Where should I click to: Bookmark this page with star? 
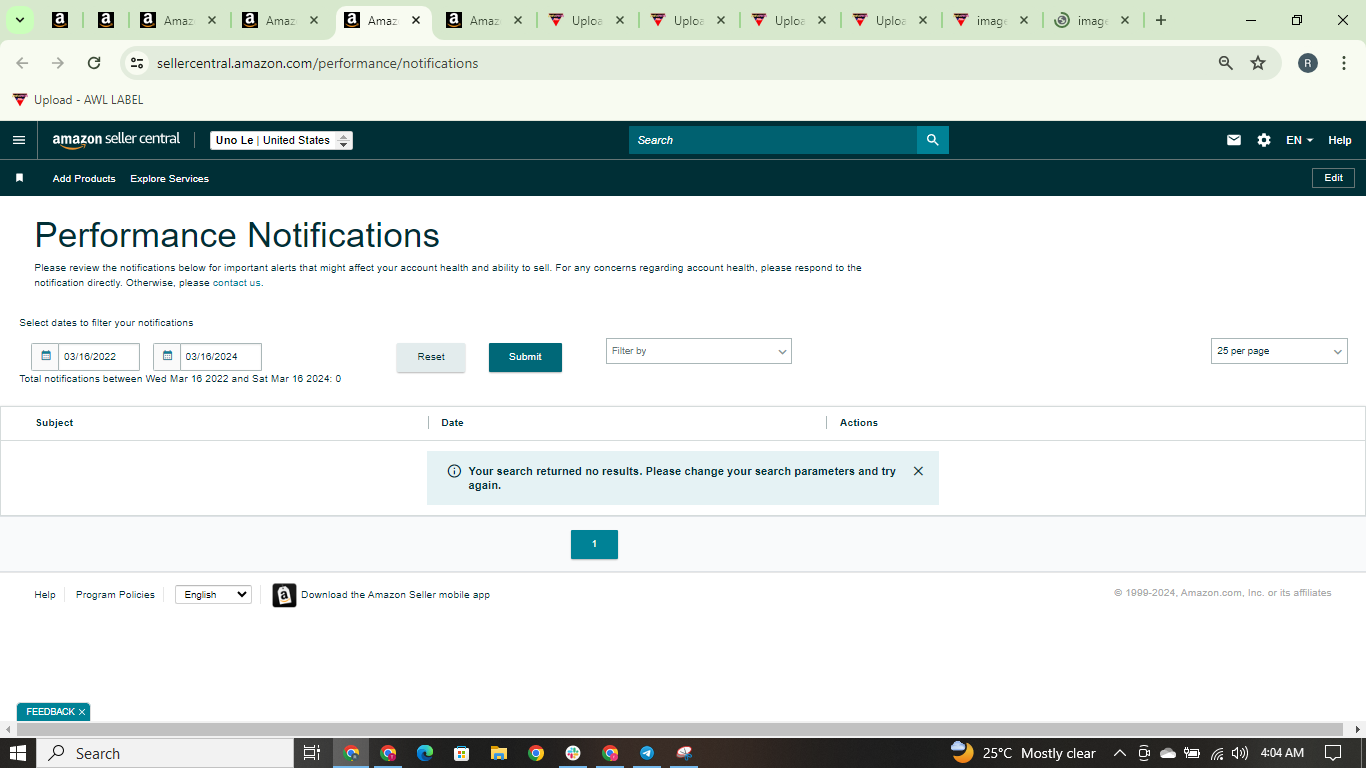pyautogui.click(x=1258, y=63)
